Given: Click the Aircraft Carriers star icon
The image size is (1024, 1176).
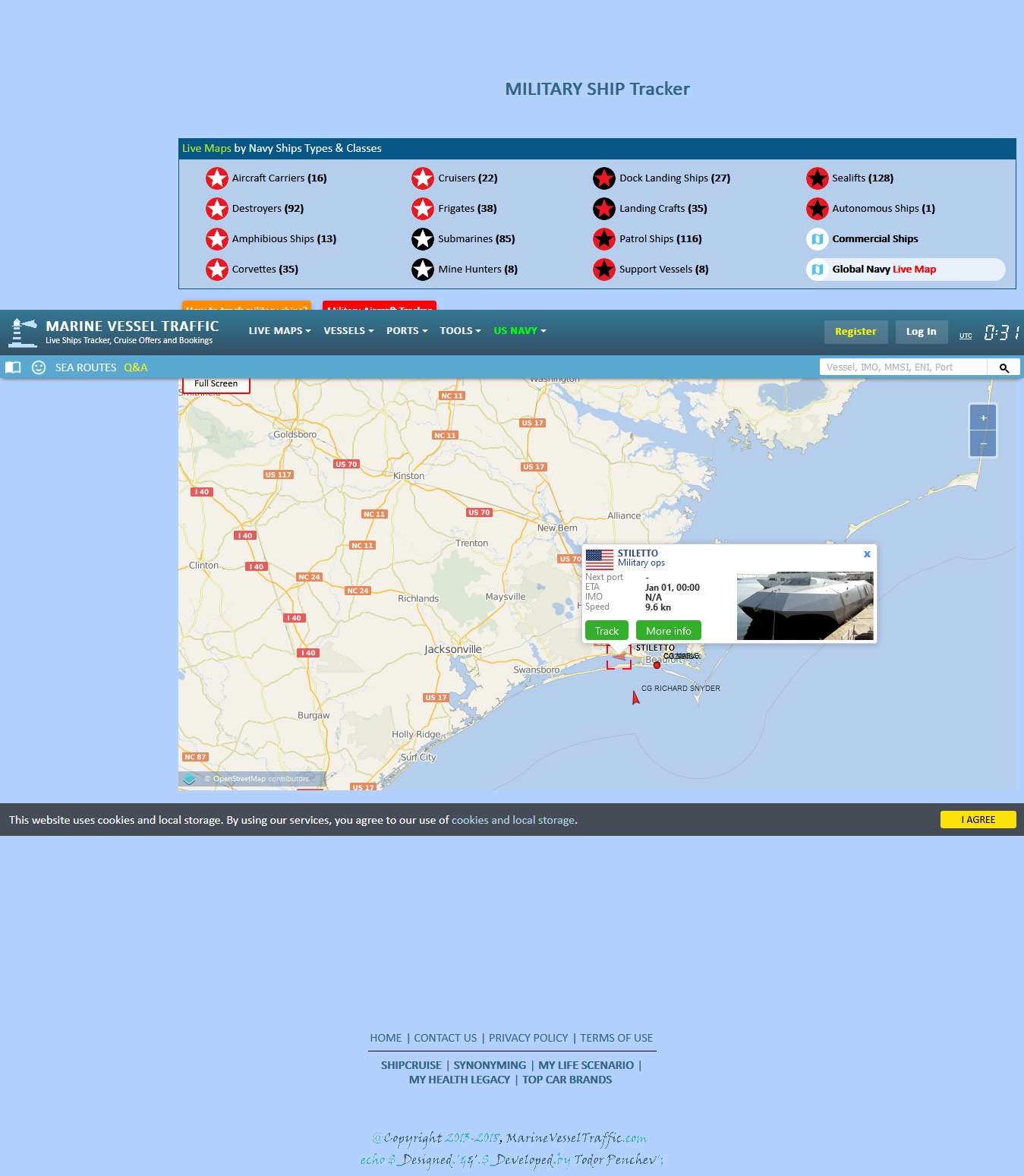Looking at the screenshot, I should (217, 178).
